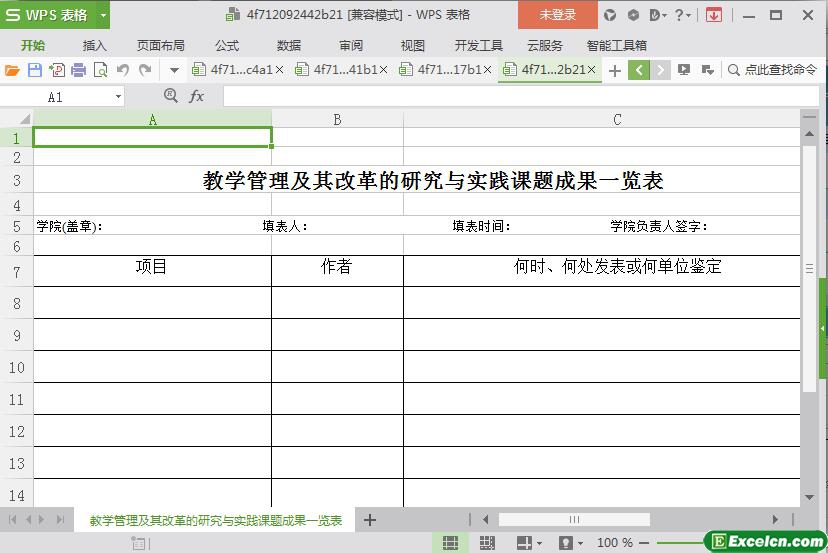Click the save icon in quick toolbar

point(34,70)
